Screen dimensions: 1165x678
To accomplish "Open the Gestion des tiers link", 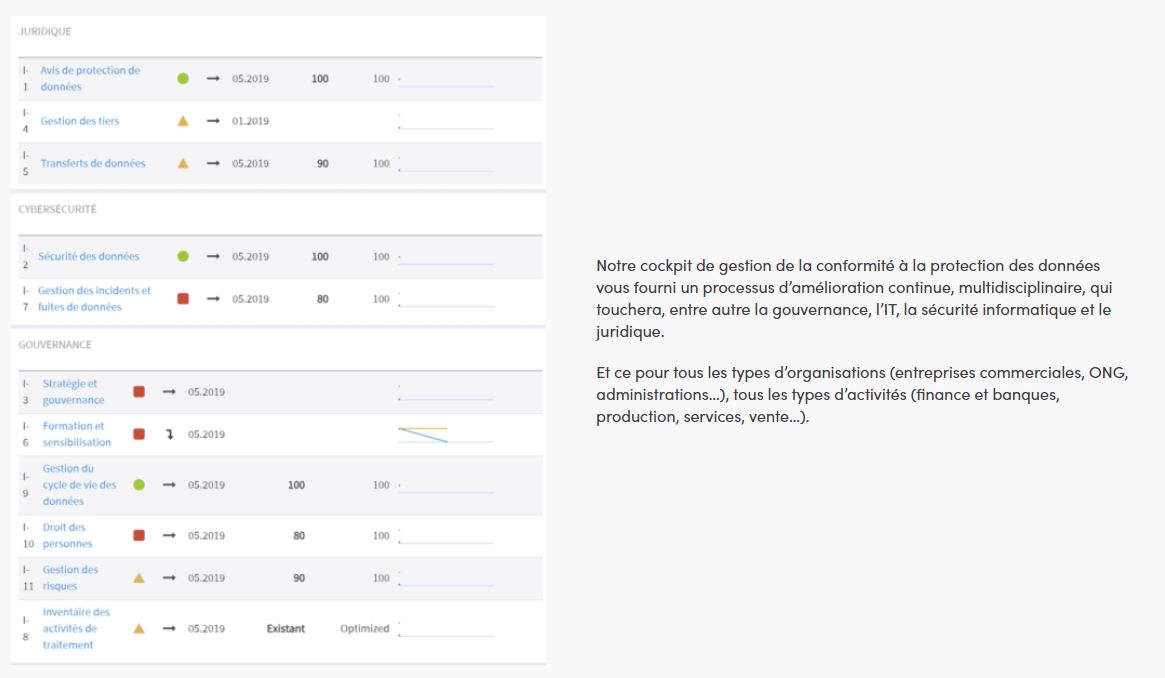I will click(x=79, y=121).
